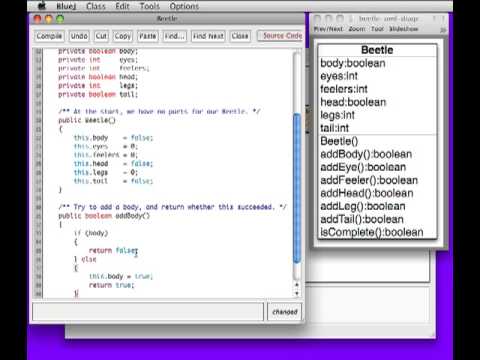This screenshot has width=480, height=360.
Task: Click 'eyes:int' in the UML diagram
Action: 339,76
